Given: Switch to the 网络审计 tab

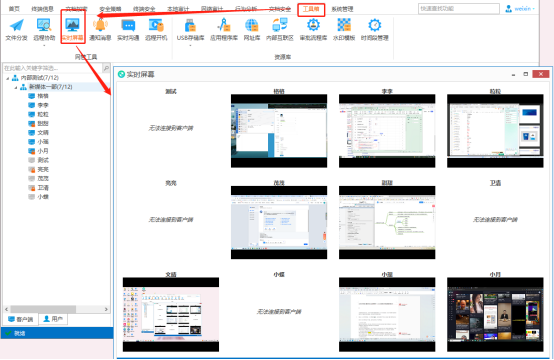Looking at the screenshot, I should tap(212, 9).
